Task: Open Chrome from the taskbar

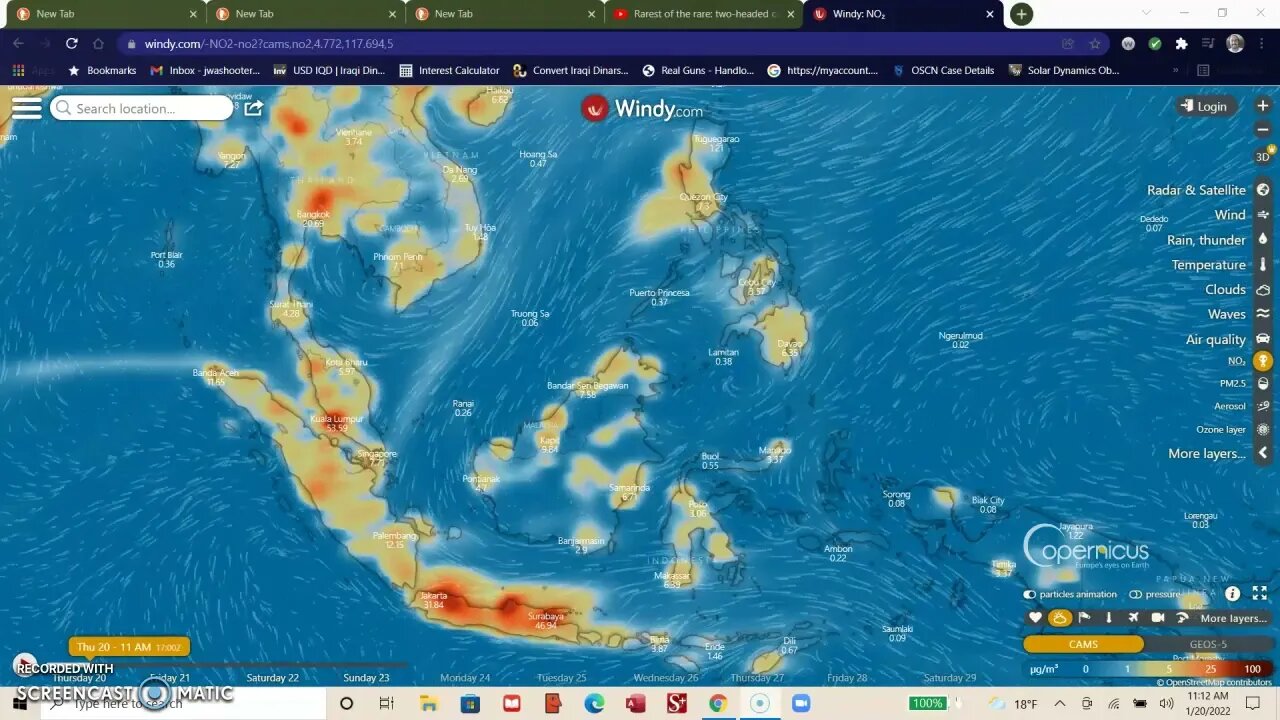Action: click(717, 704)
